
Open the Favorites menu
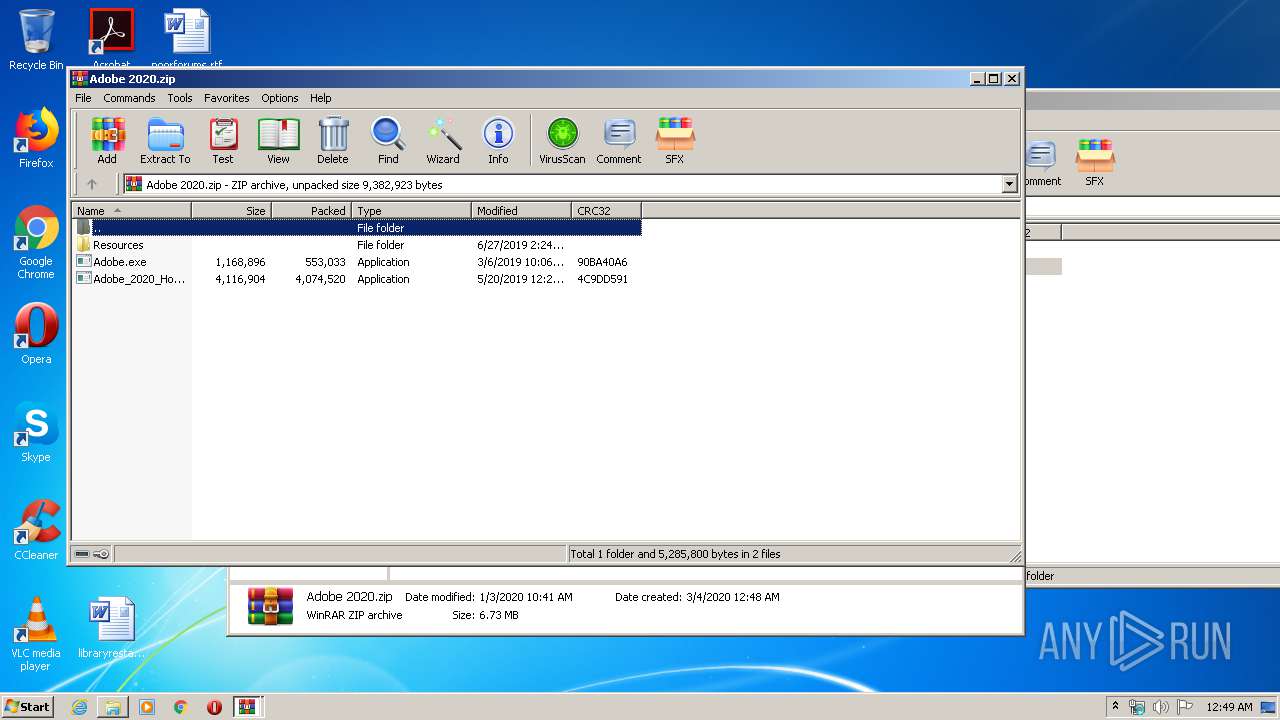(x=227, y=98)
